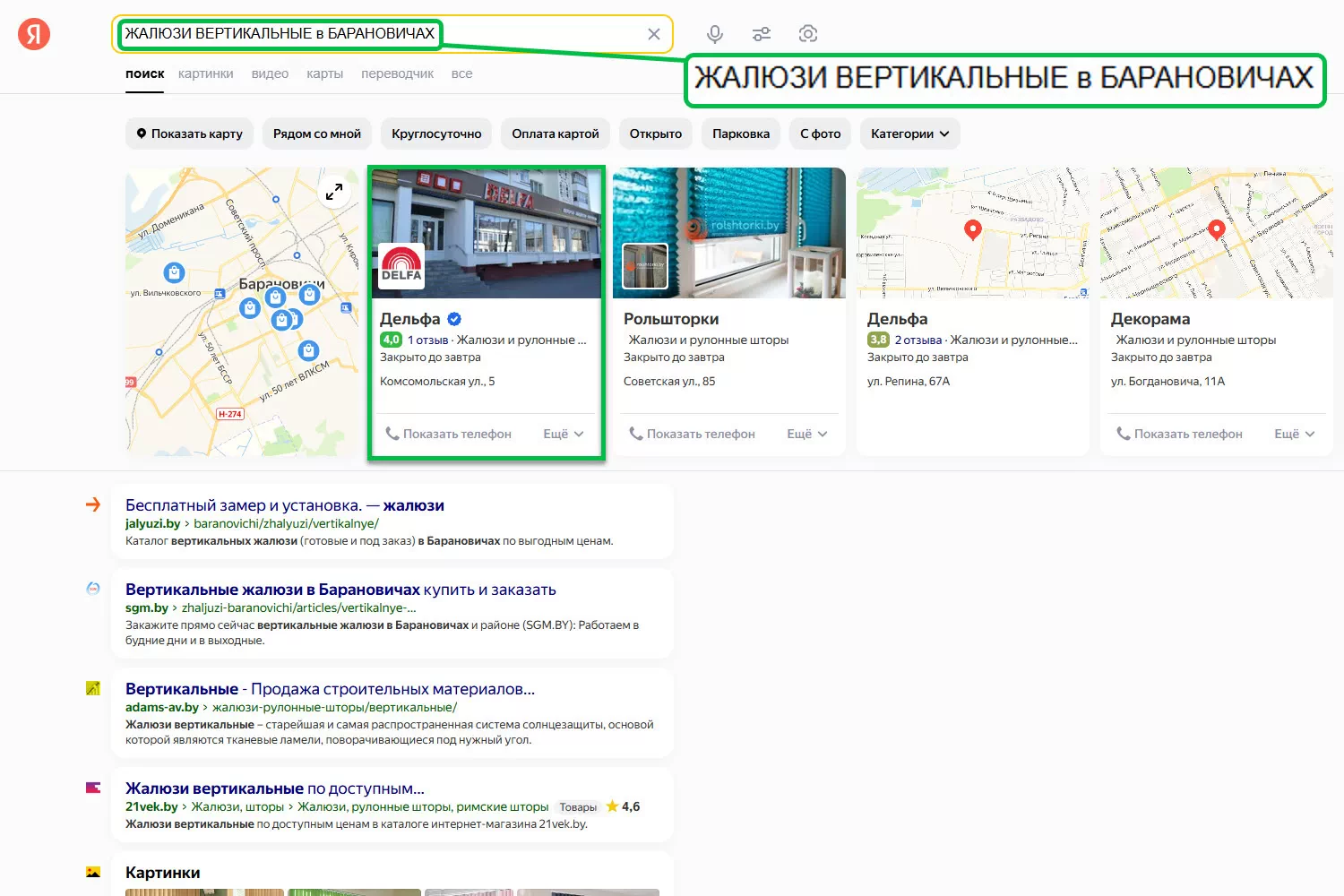The height and width of the screenshot is (896, 1344).
Task: Click the Delfa logo on business card
Action: (x=401, y=266)
